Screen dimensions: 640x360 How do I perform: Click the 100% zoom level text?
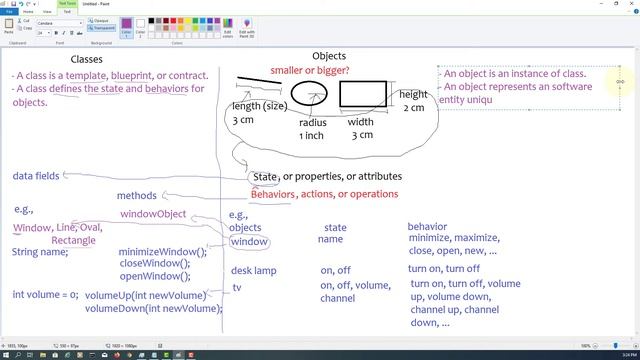click(586, 346)
